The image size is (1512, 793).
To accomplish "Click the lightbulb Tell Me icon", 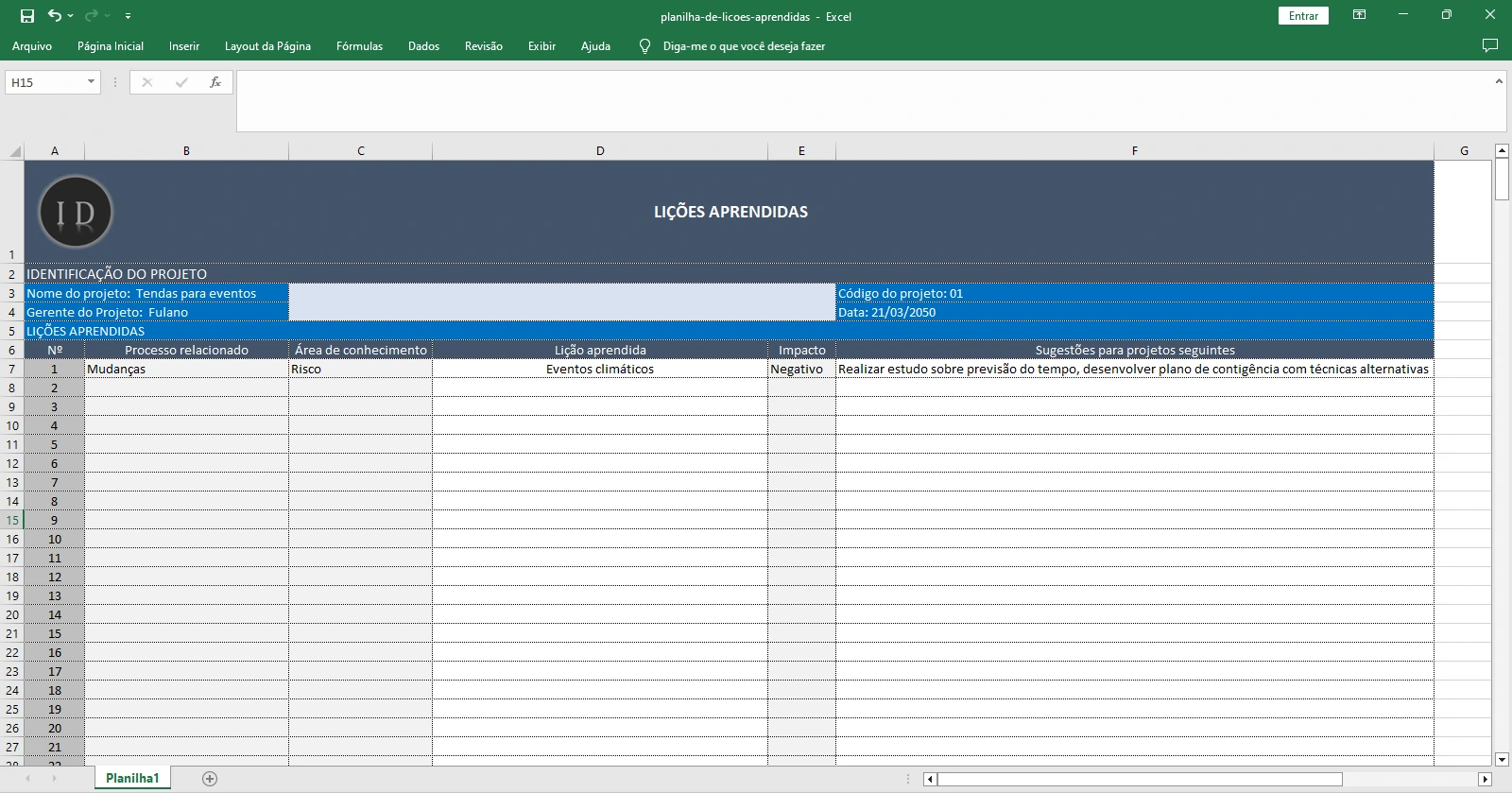I will 644,45.
